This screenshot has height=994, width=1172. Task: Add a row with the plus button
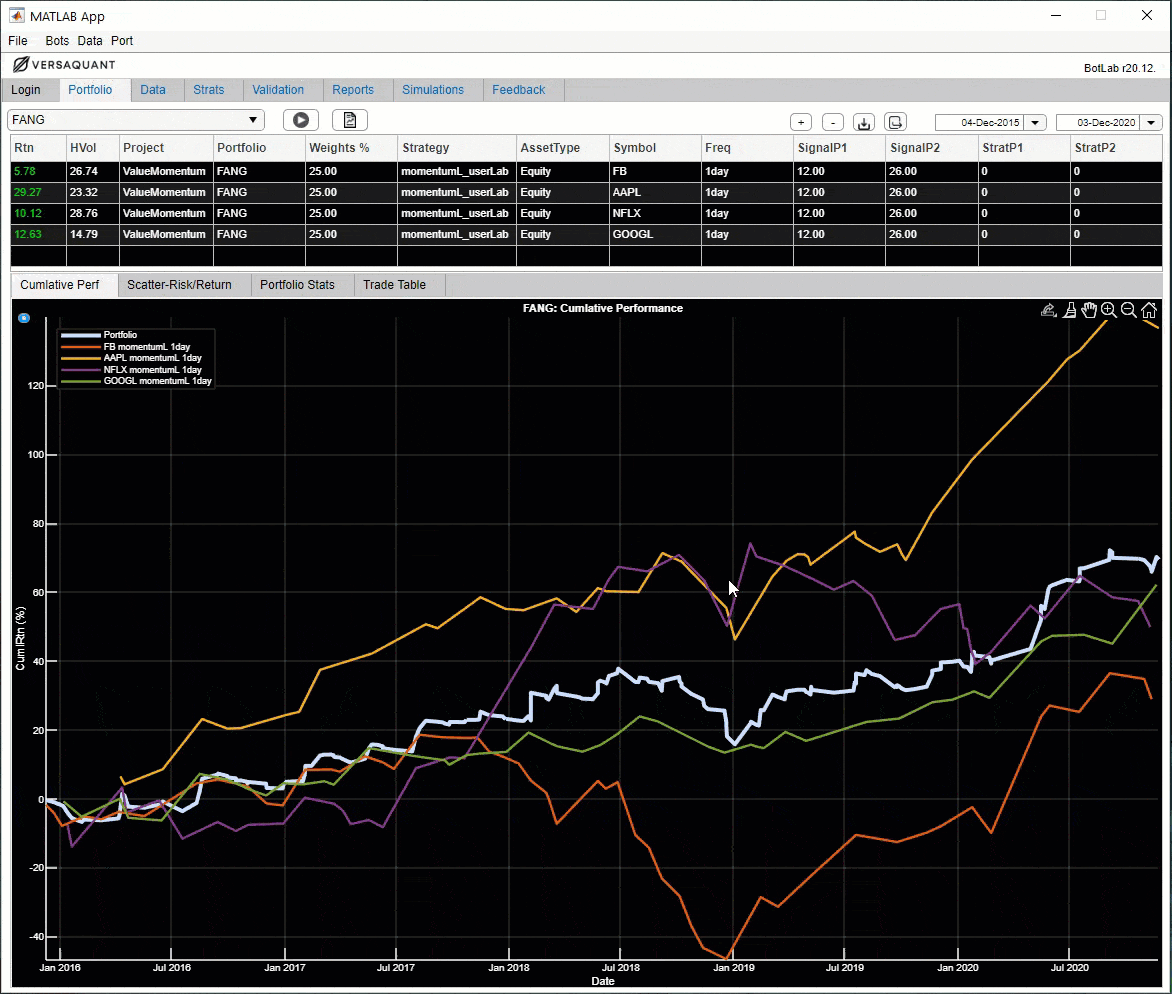click(801, 122)
